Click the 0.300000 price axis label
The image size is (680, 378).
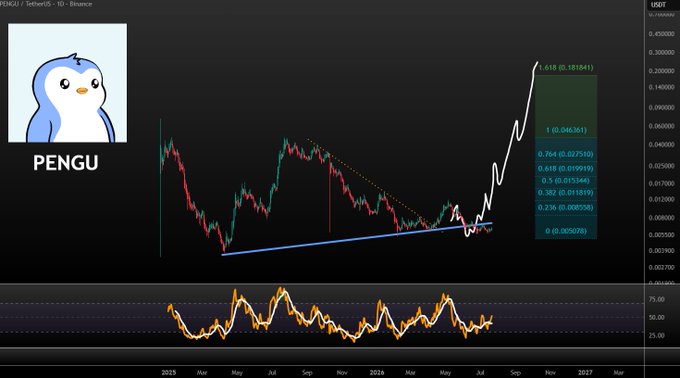pyautogui.click(x=662, y=52)
